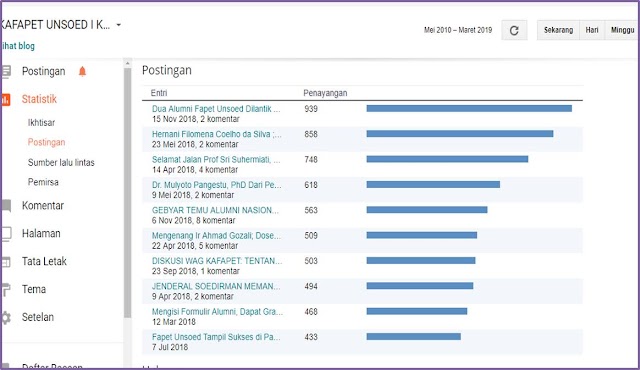This screenshot has width=640, height=370.
Task: Open post 'Mengisi Formulir Alumni, Dapat Gra...'
Action: tap(217, 312)
